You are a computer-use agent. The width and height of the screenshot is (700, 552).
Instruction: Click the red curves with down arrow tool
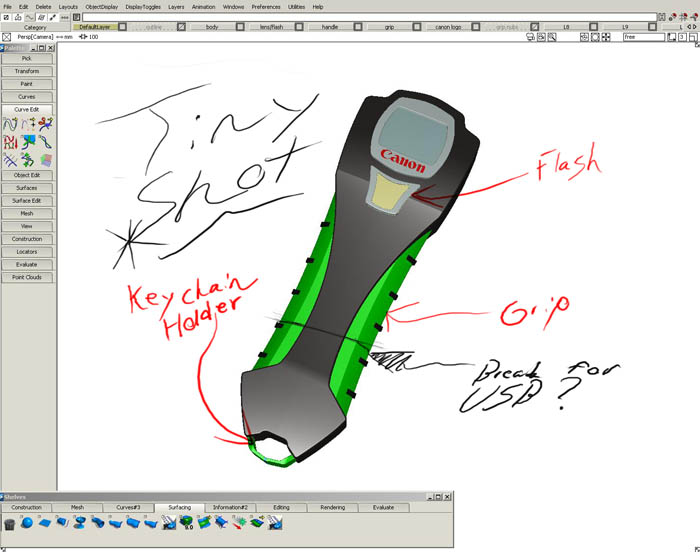10,142
